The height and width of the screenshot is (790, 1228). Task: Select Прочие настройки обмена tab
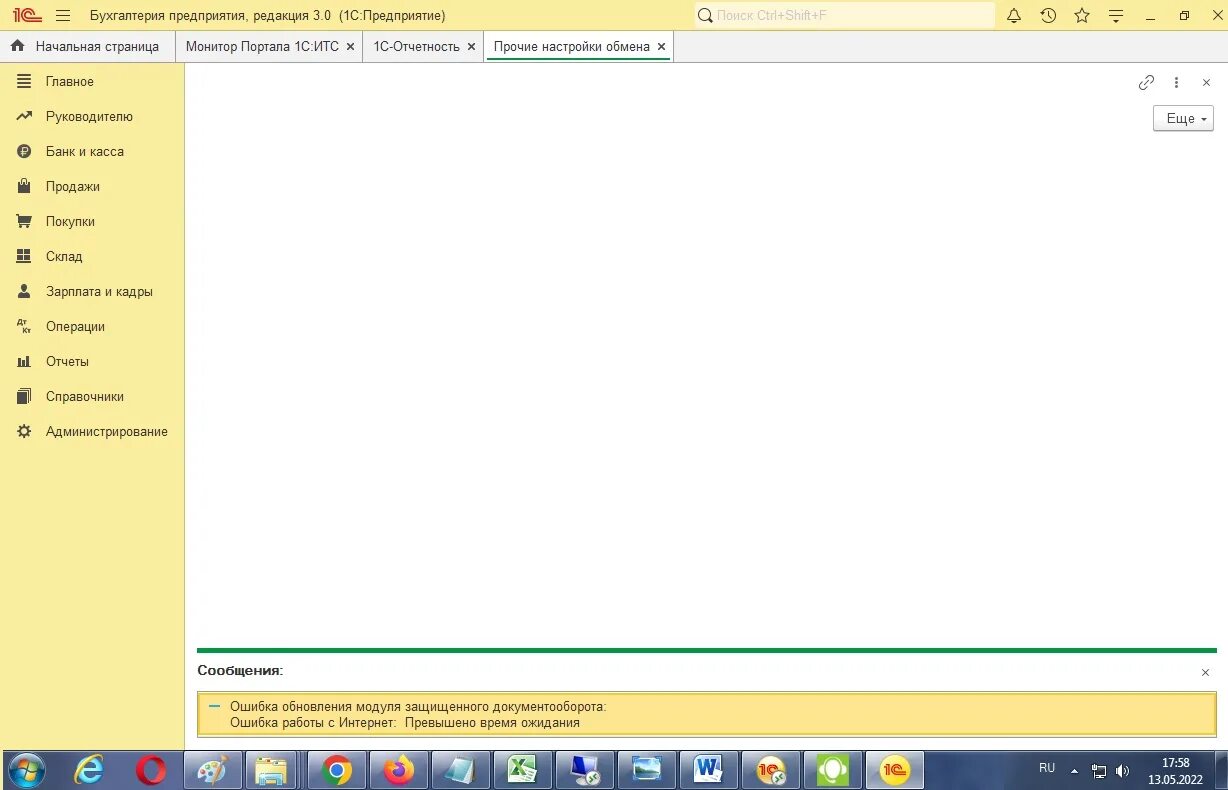572,46
